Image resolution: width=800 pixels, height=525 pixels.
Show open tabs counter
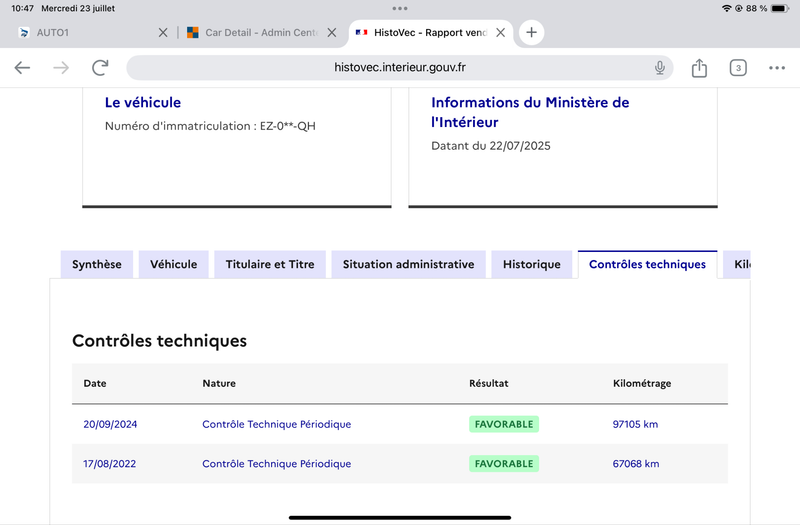click(x=738, y=68)
